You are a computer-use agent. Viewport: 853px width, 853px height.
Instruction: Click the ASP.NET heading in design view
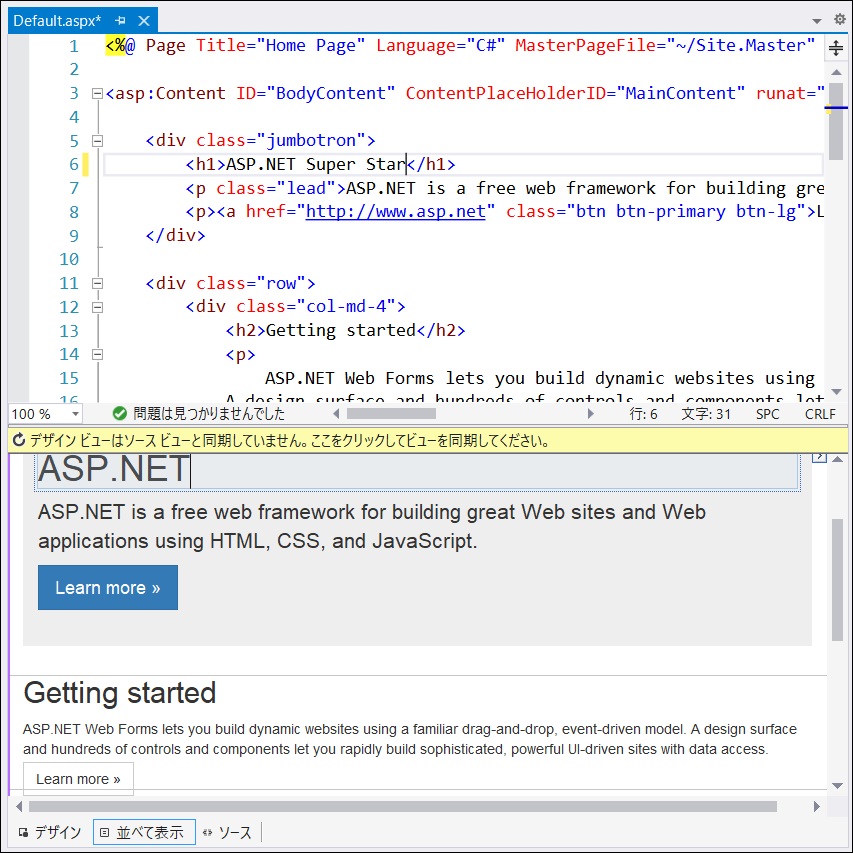click(x=114, y=469)
